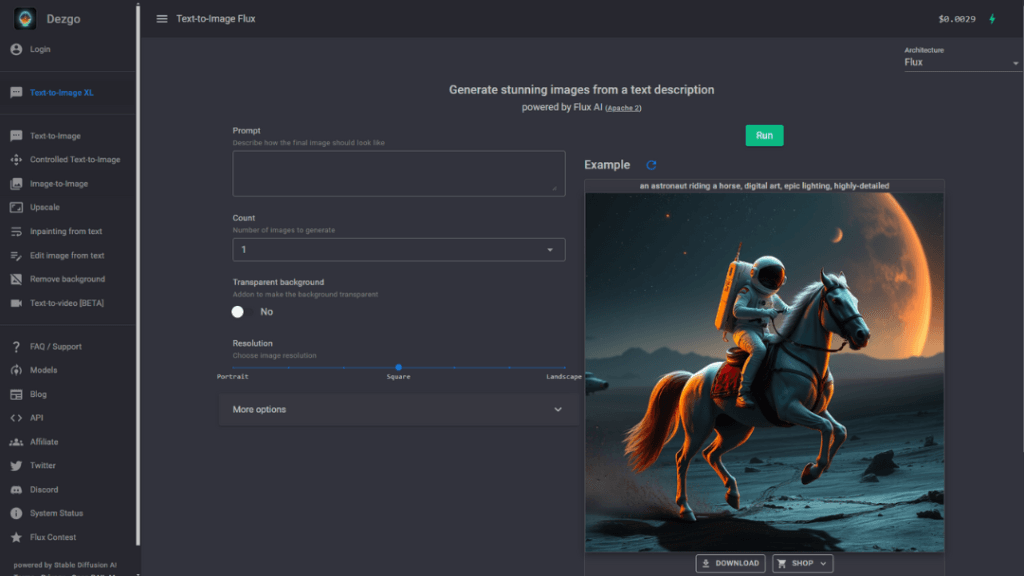Click the Resolution slider handle

398,367
